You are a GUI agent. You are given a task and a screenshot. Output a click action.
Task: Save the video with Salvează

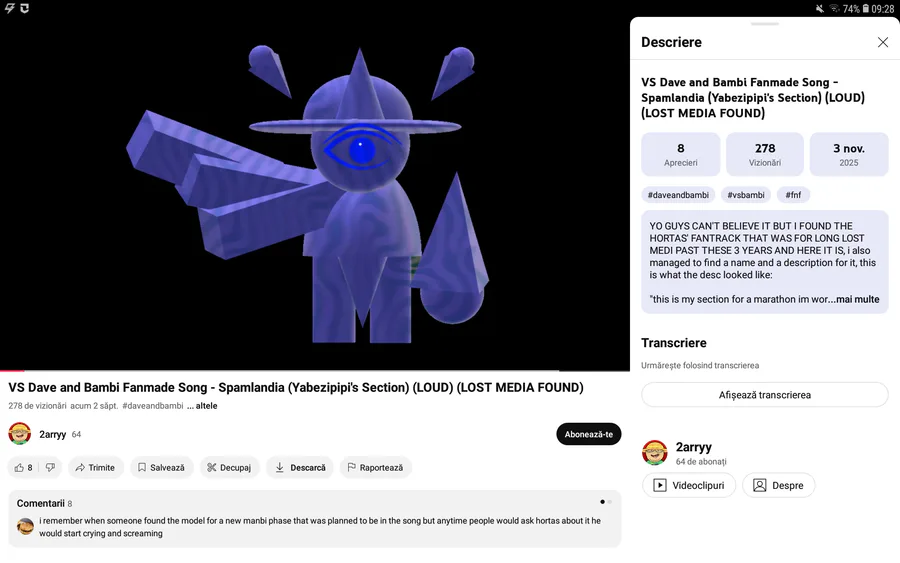[x=162, y=468]
